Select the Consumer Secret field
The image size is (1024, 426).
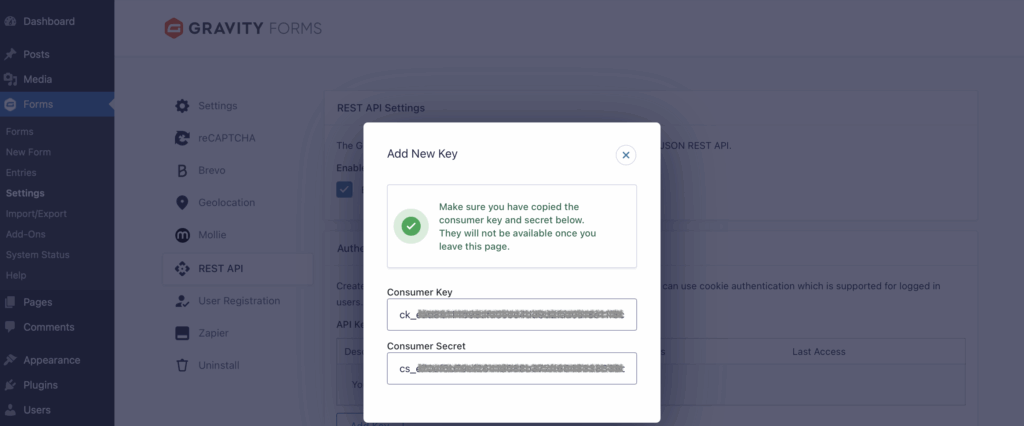click(511, 369)
